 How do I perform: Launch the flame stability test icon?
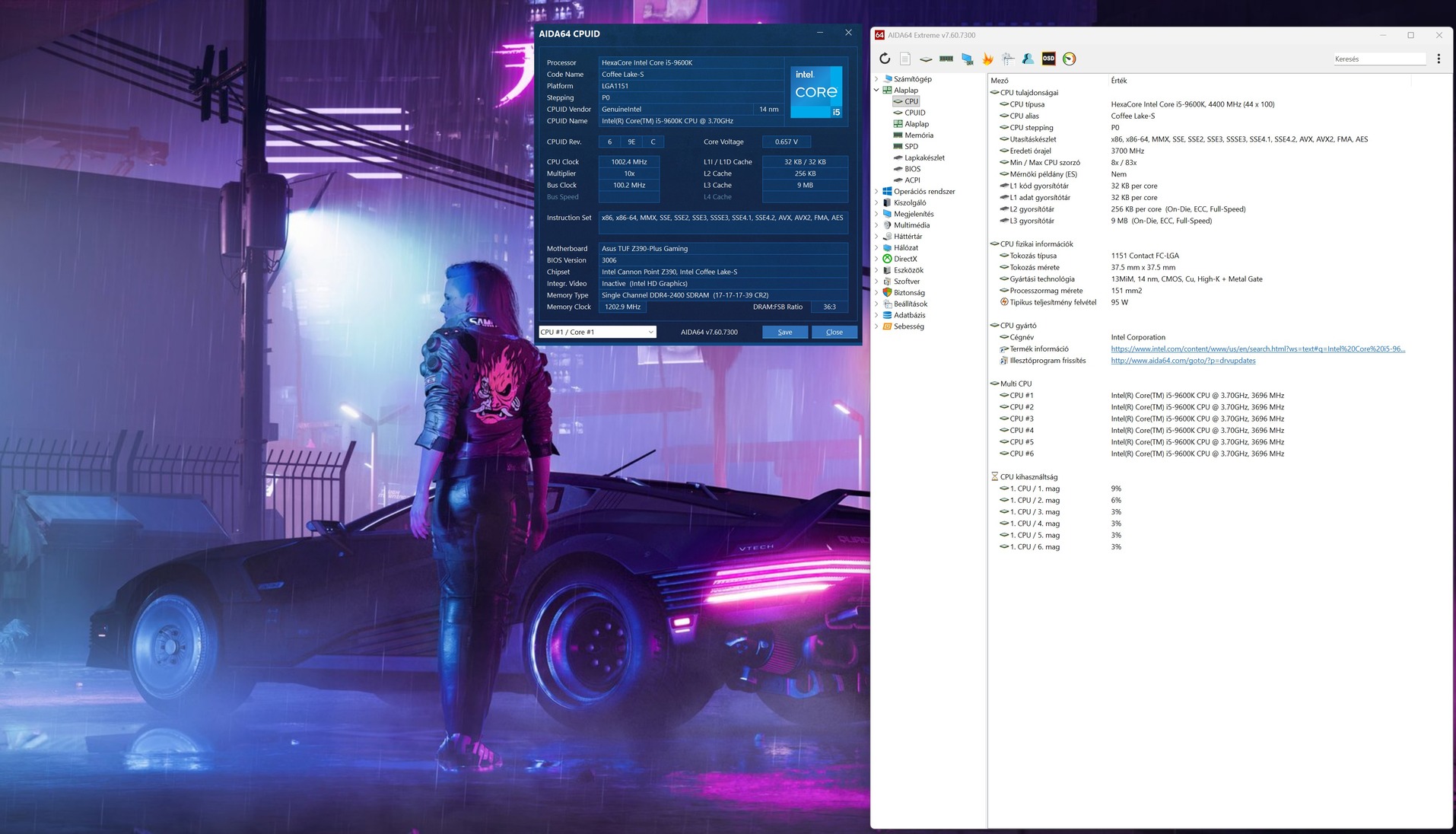987,59
